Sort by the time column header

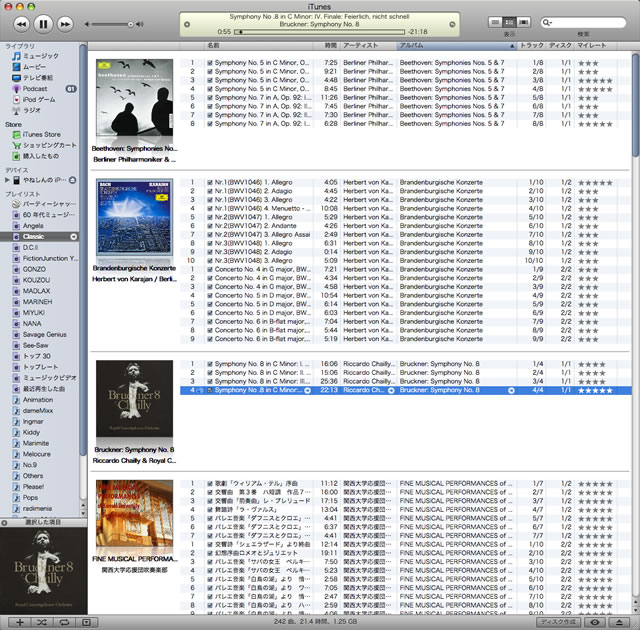[x=328, y=46]
